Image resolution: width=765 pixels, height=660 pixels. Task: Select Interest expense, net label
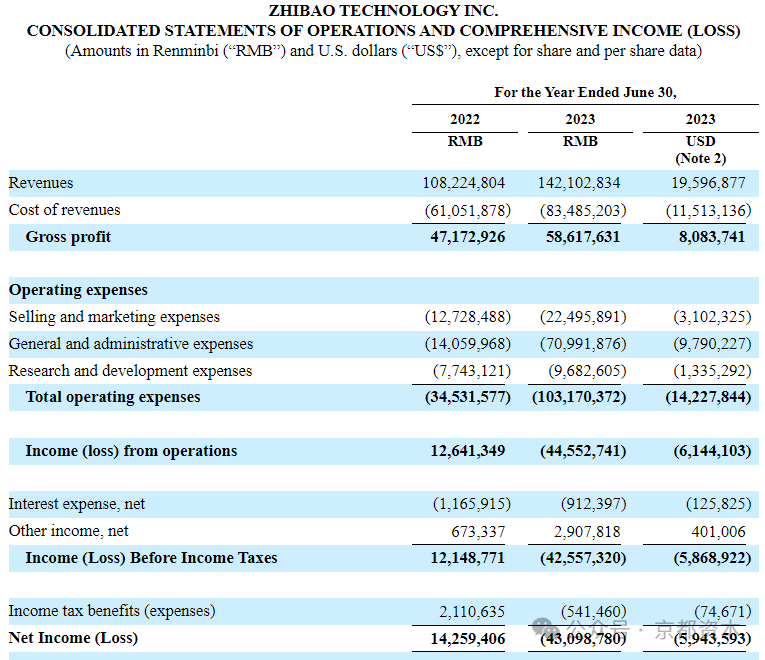(77, 504)
